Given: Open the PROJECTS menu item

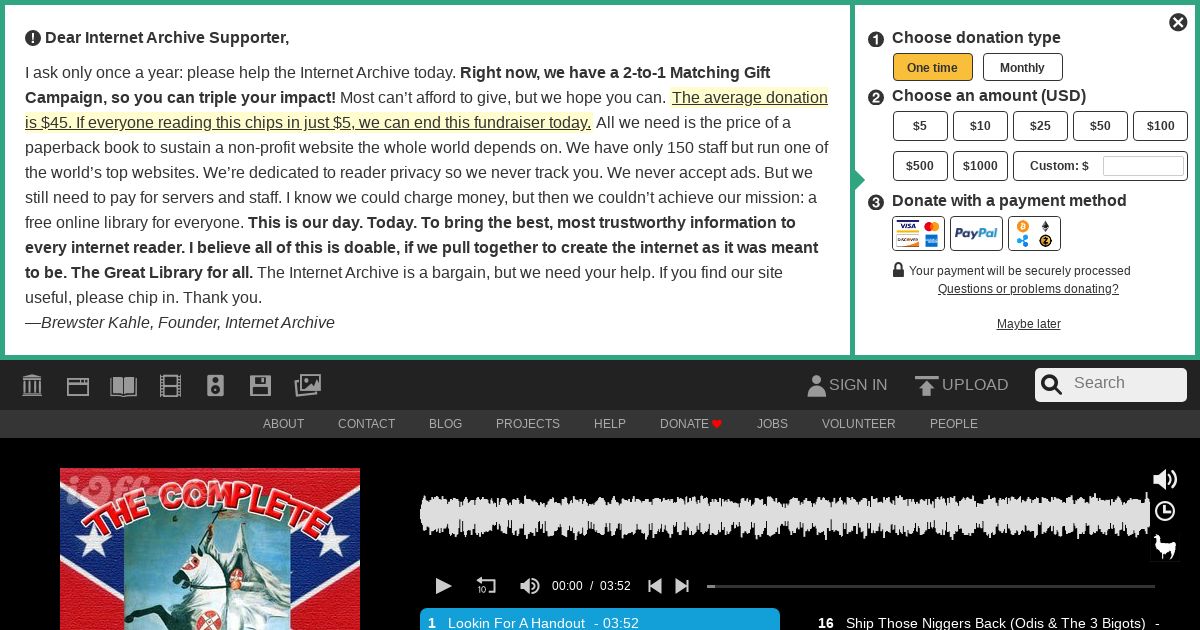Looking at the screenshot, I should click(528, 424).
